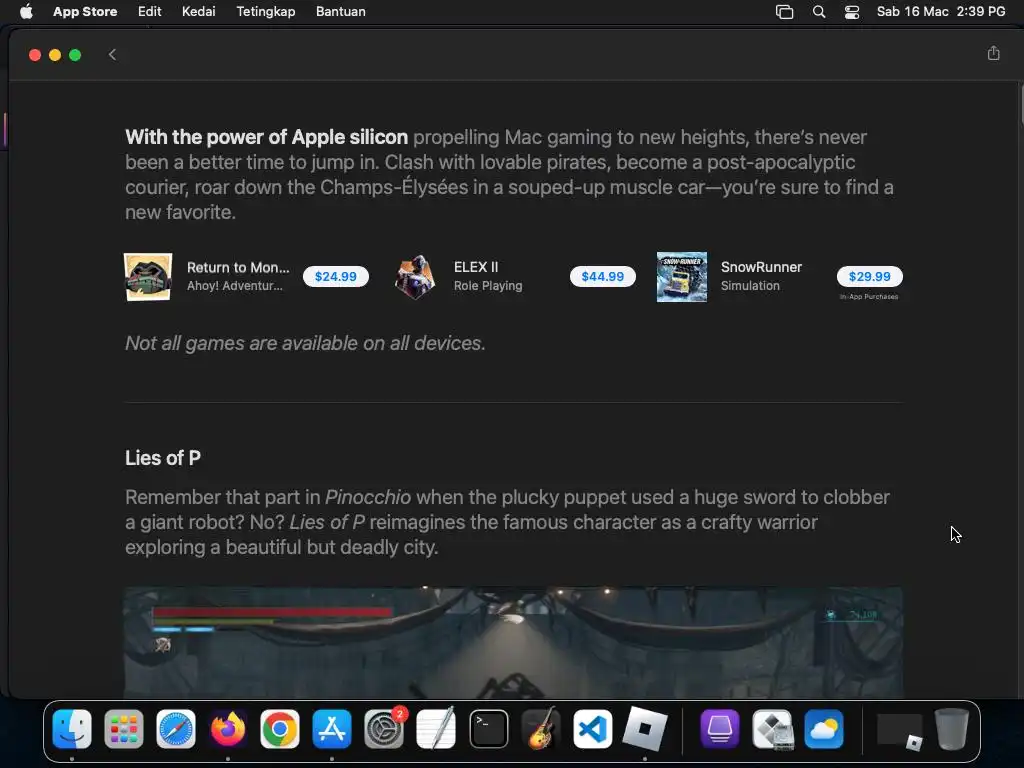Click the window's vertical scrollbar
The width and height of the screenshot is (1024, 768).
(x=1021, y=104)
